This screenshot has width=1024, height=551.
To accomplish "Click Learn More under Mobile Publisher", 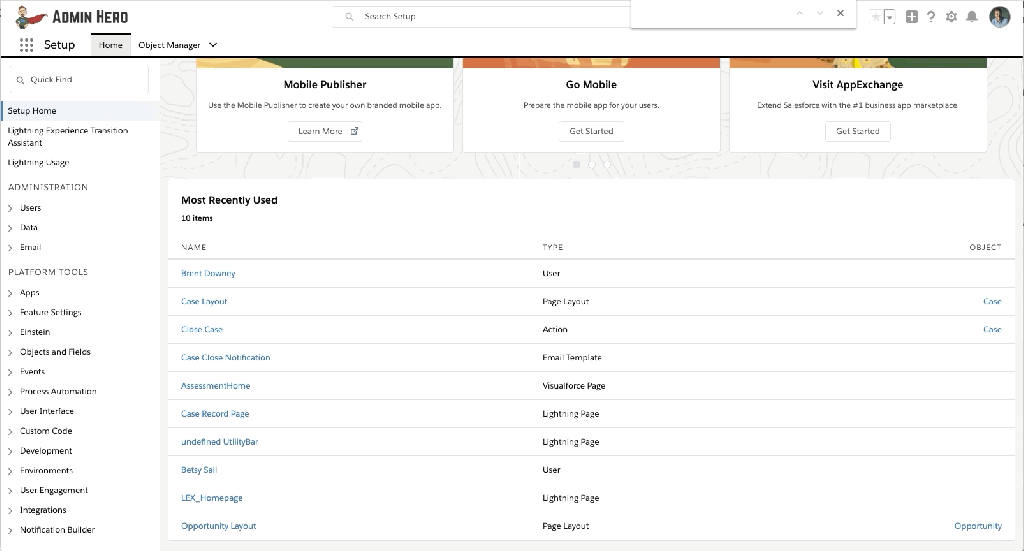I will click(325, 131).
